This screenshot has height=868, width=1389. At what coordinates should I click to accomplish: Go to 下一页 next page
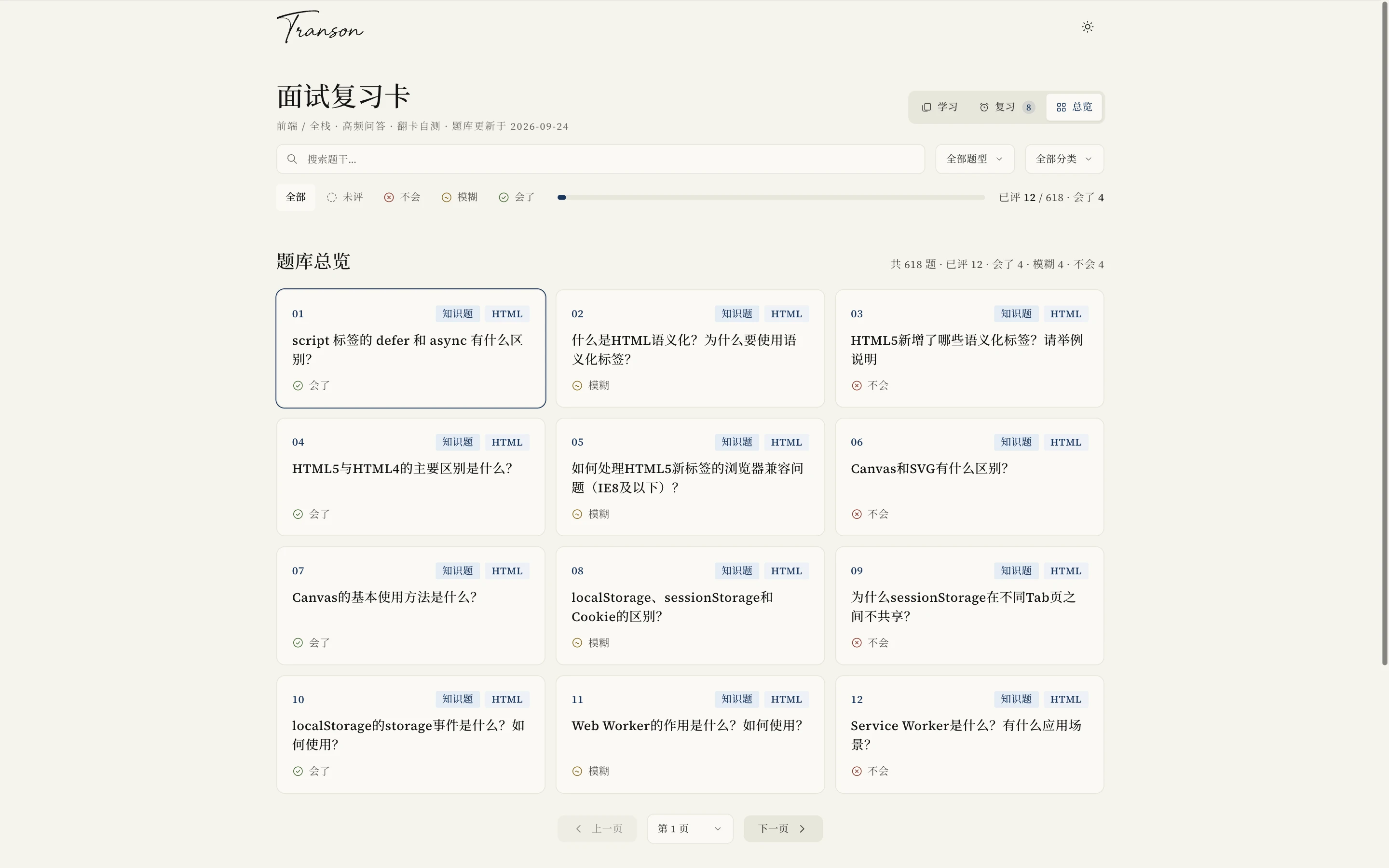click(783, 829)
